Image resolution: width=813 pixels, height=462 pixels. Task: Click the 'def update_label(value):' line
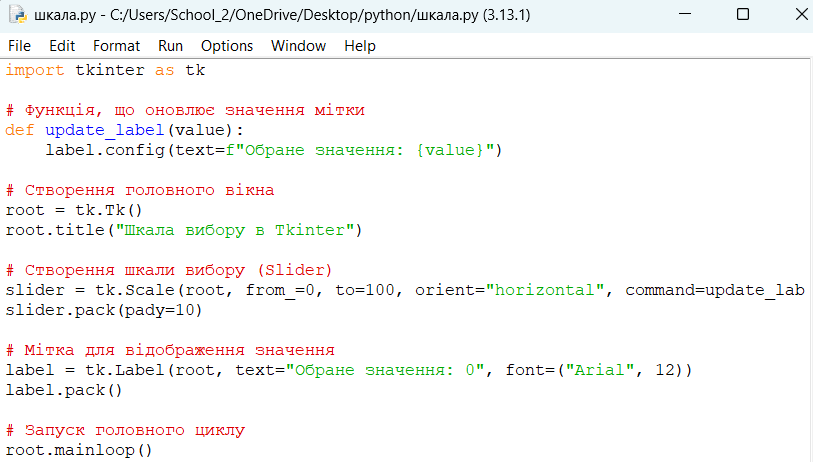click(124, 130)
